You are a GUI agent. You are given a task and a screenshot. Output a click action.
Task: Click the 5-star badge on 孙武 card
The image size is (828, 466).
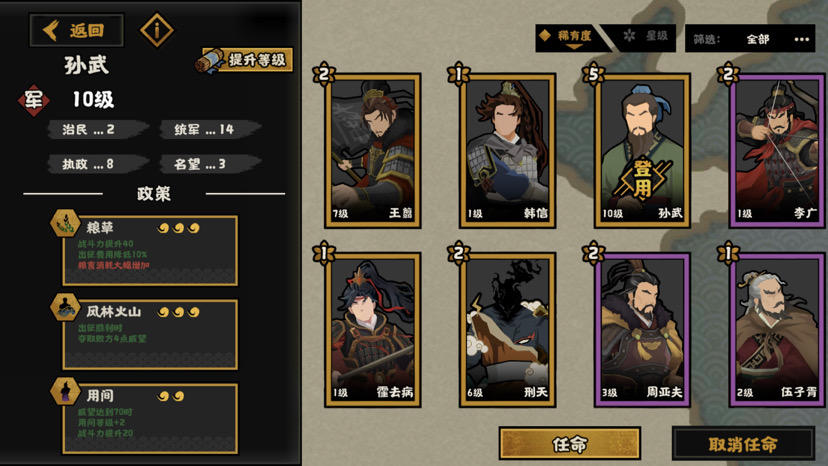pos(593,74)
